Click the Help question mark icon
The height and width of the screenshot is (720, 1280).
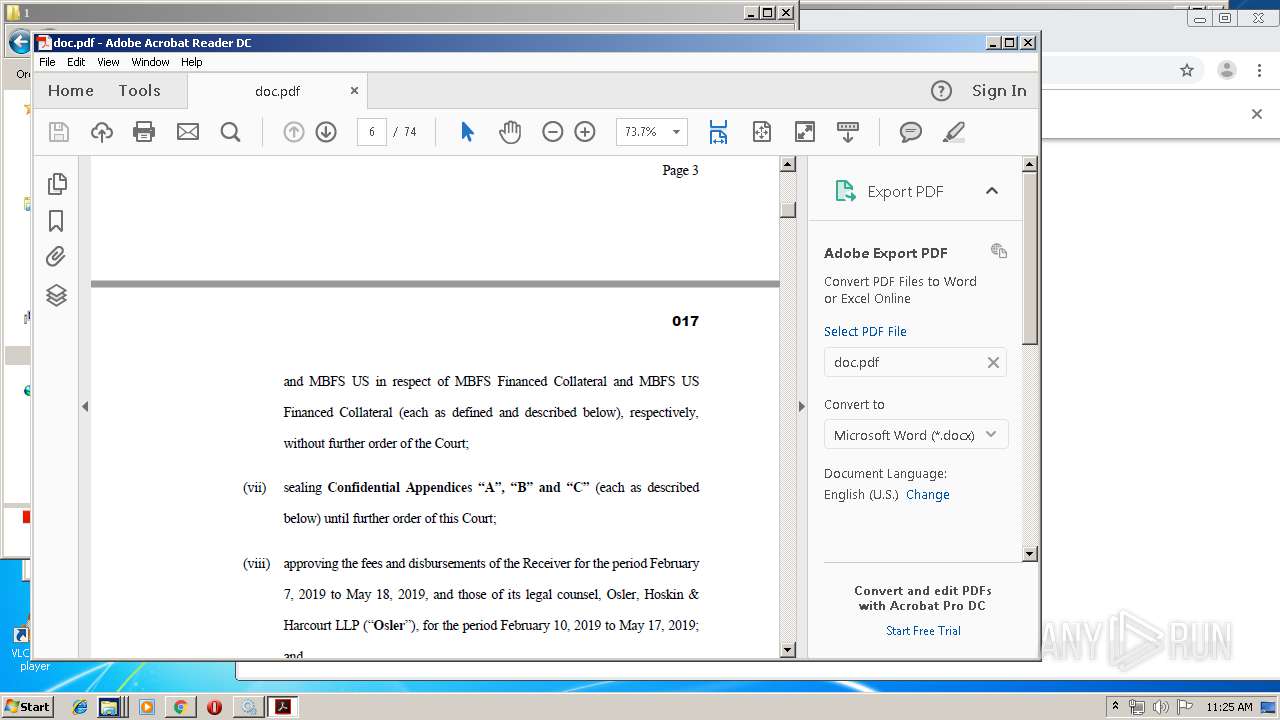pyautogui.click(x=941, y=91)
